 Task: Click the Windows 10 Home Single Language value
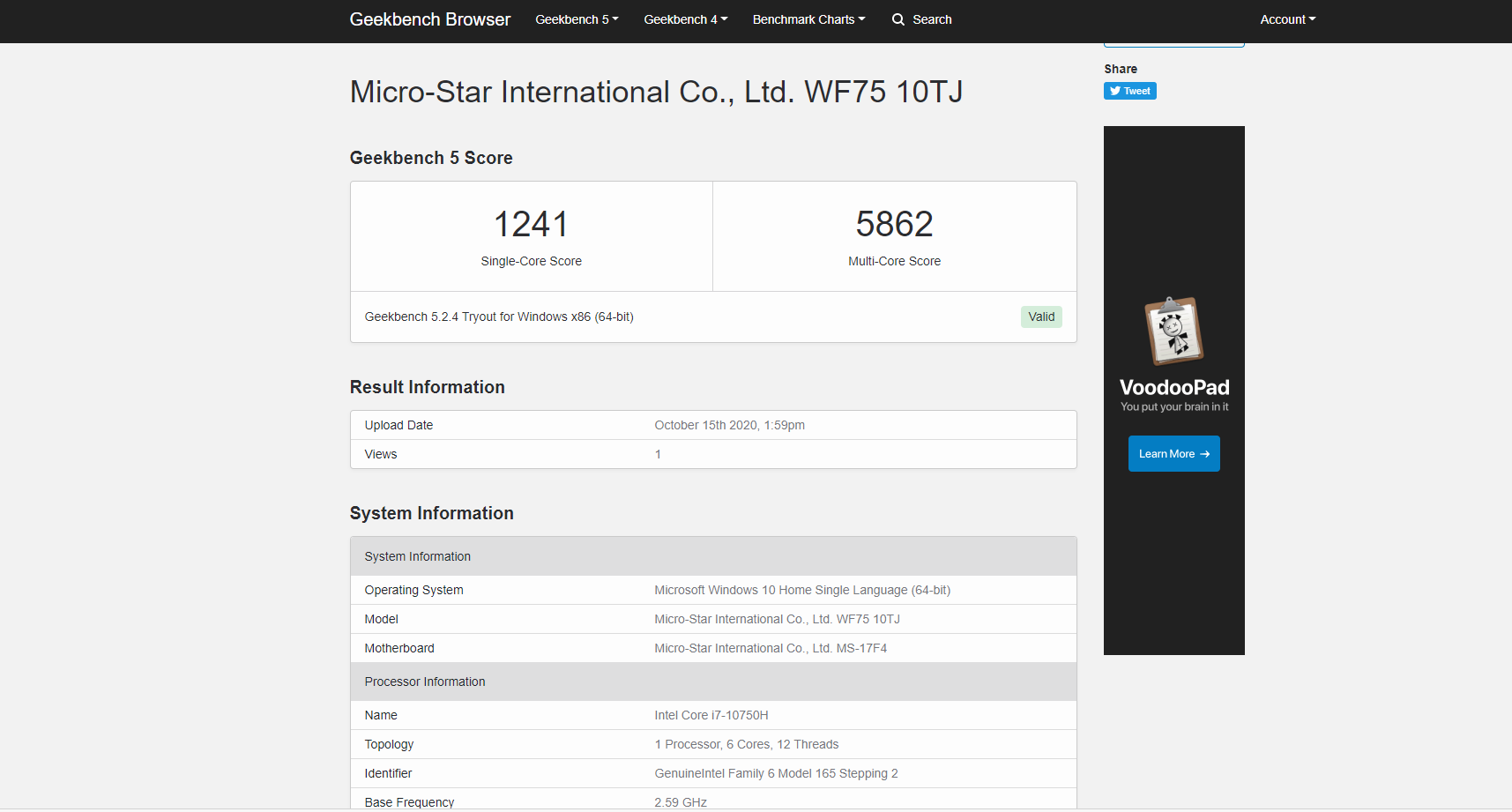click(802, 590)
